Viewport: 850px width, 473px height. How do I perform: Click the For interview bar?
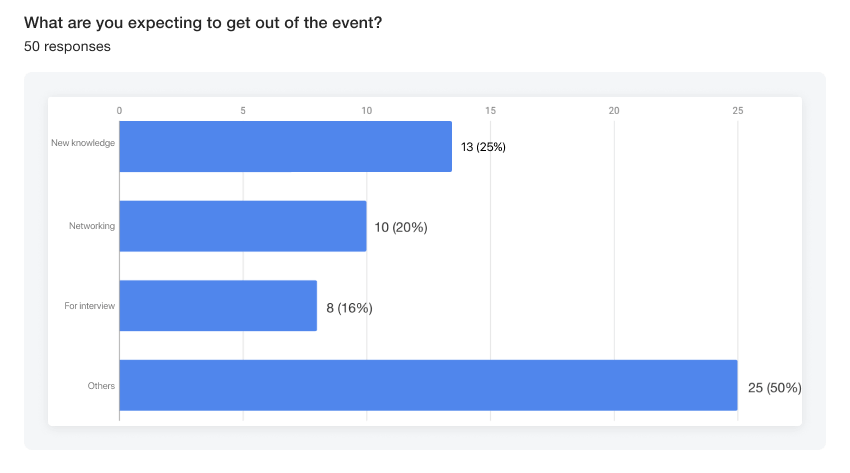click(x=218, y=306)
